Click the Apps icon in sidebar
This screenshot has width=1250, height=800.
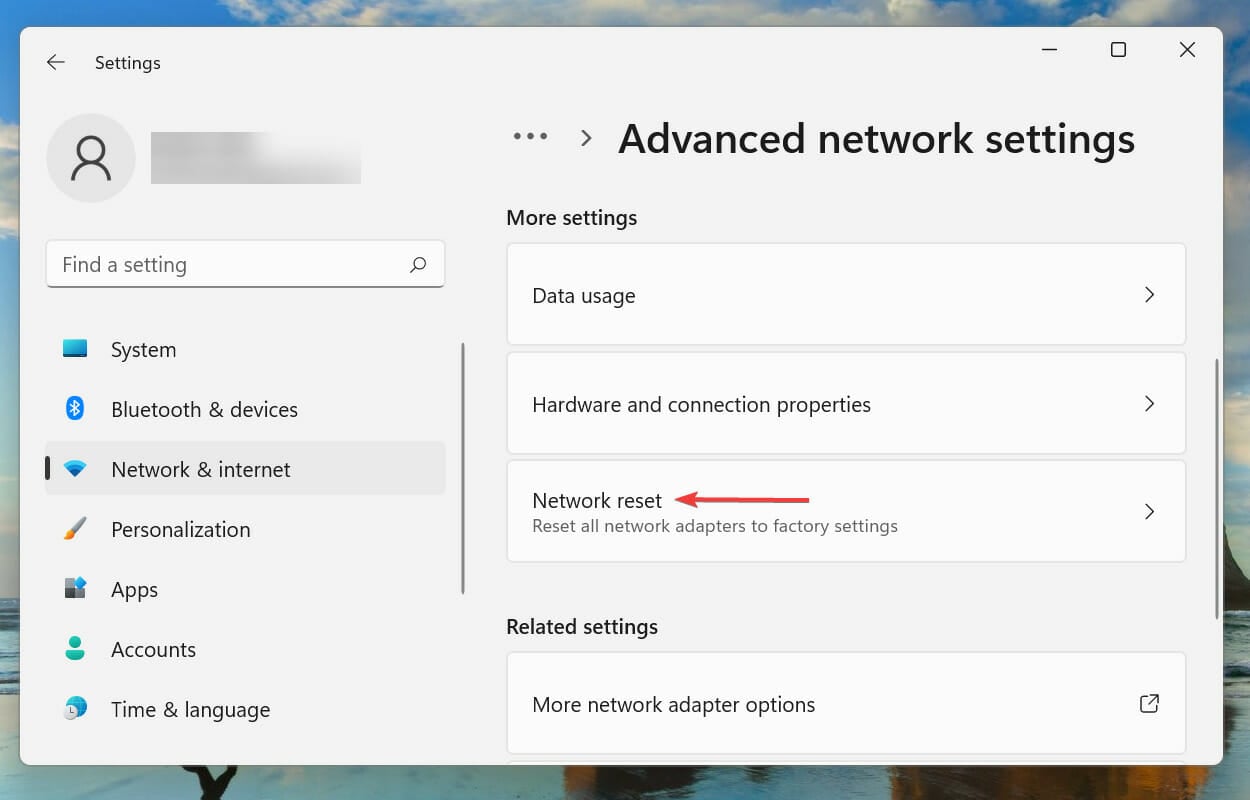[75, 588]
